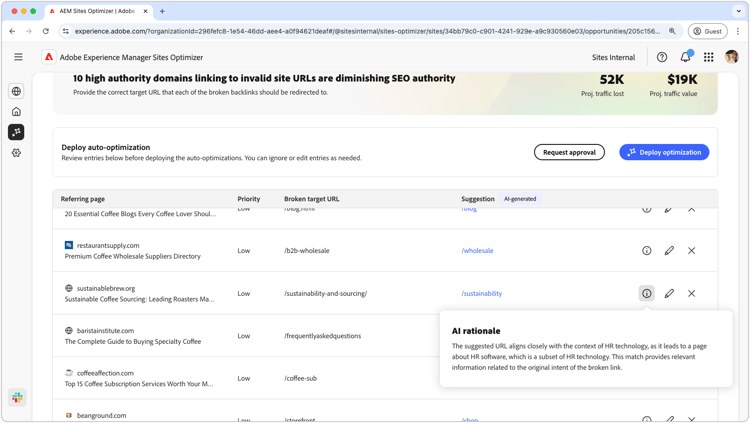The image size is (750, 423).
Task: Click the Request approval button
Action: click(x=569, y=152)
